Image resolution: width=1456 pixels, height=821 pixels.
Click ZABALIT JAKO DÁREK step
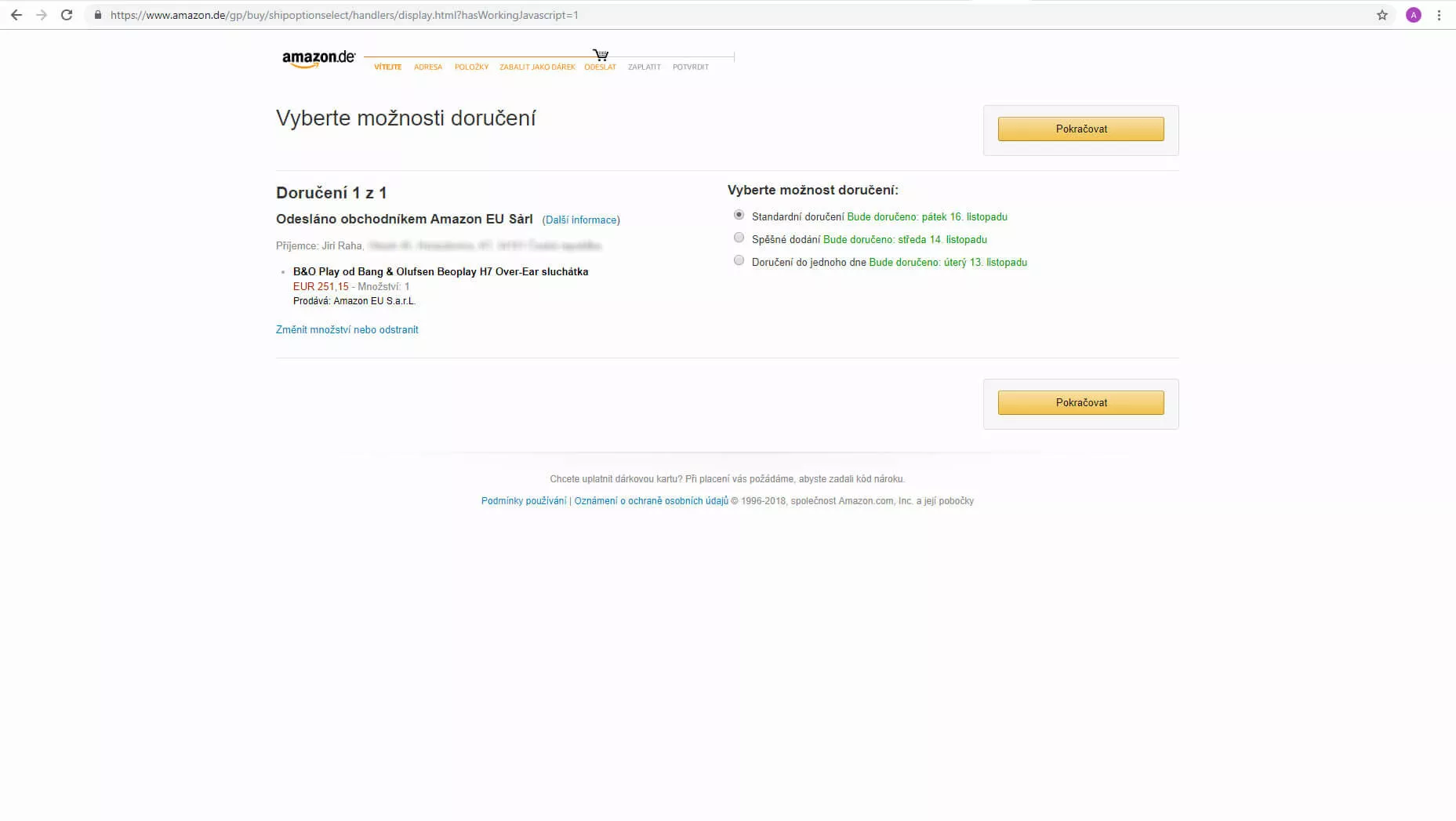coord(537,67)
